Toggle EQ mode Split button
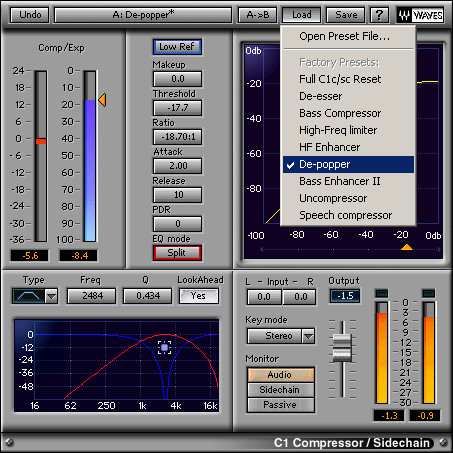Screen dimensions: 453x453 177,253
